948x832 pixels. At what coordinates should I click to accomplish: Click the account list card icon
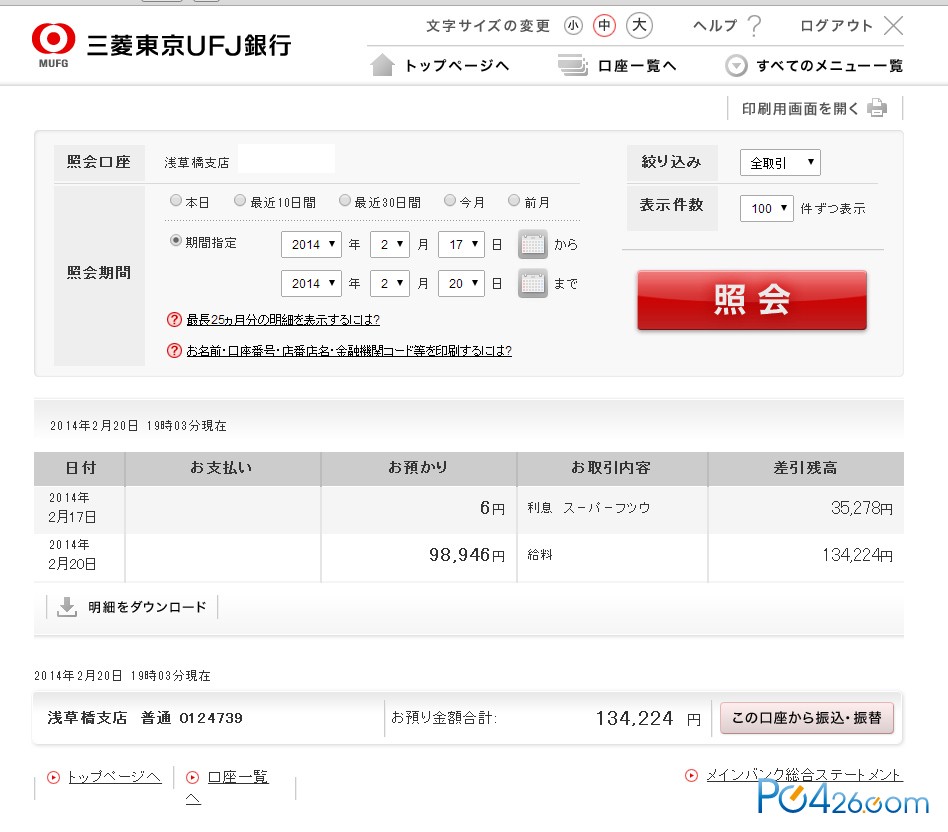572,65
